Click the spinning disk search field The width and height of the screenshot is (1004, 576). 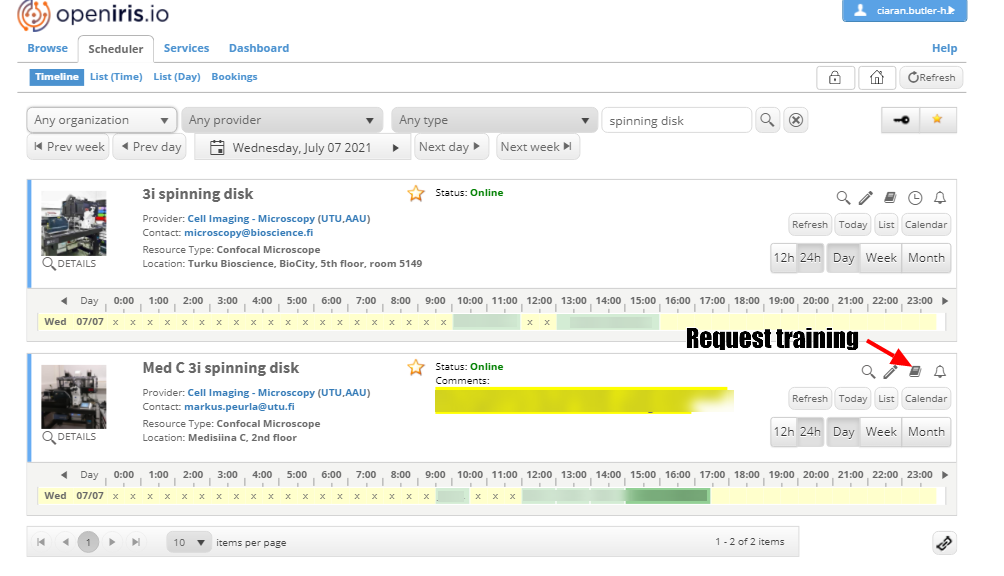676,120
